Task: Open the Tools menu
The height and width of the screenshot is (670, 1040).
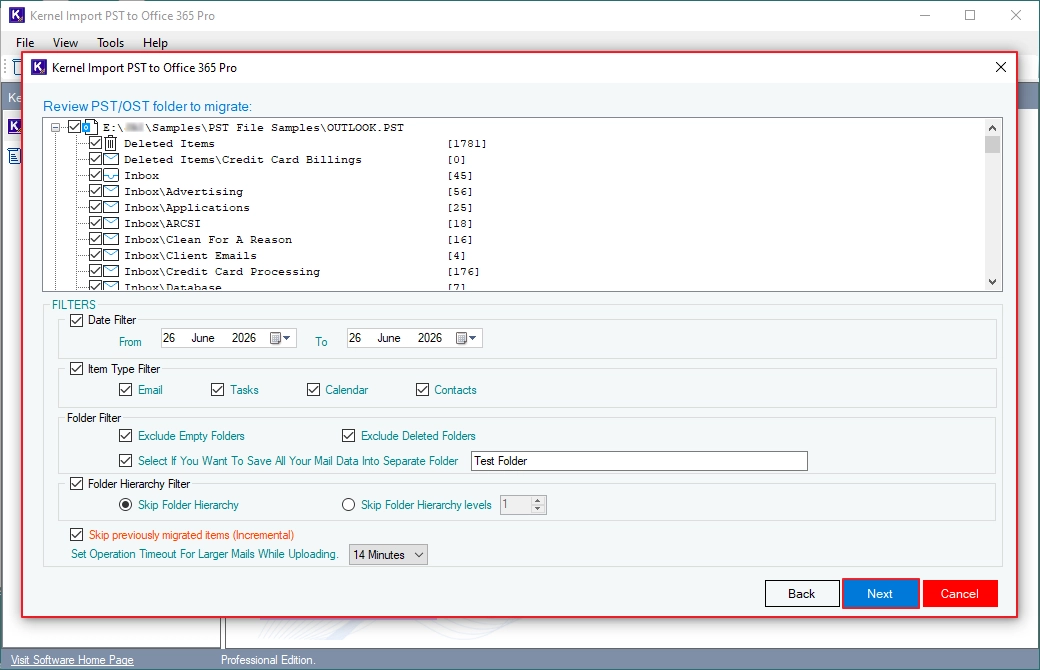Action: 110,42
